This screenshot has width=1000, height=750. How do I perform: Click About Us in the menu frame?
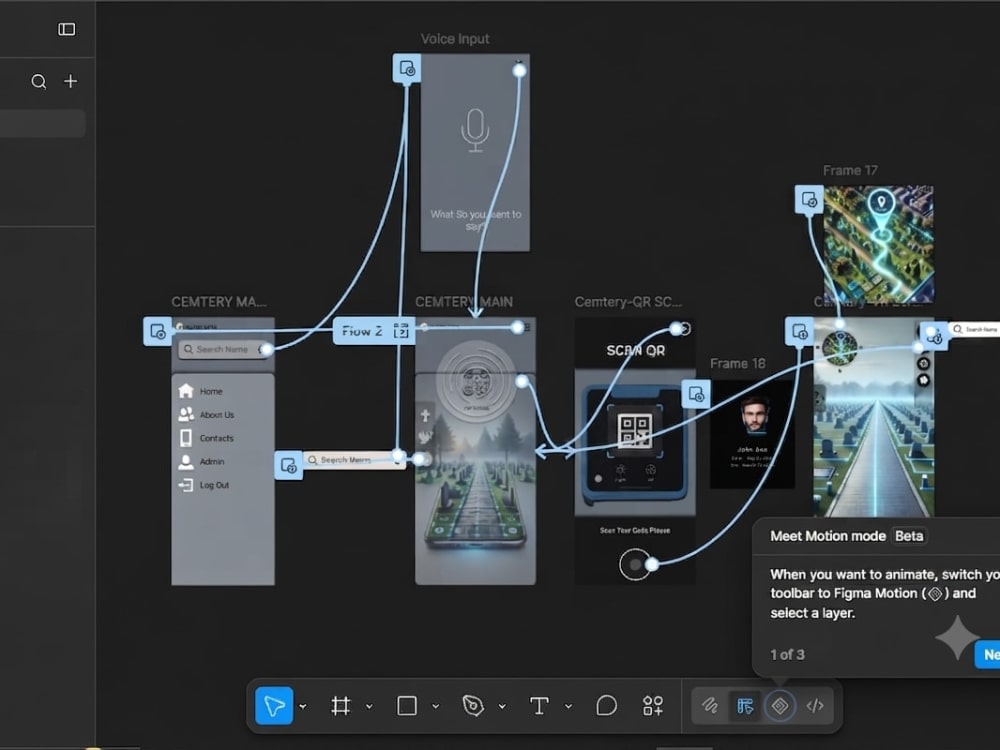217,415
